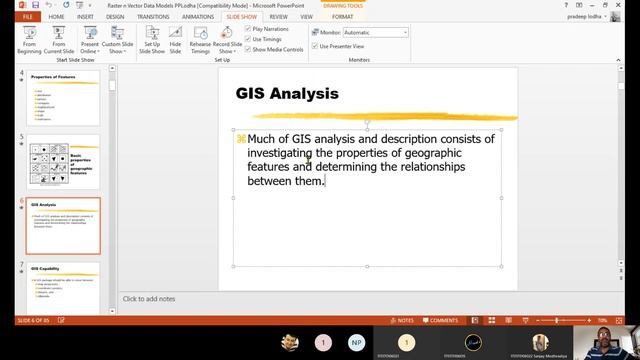
Task: Click the slide editor scroll down arrow
Action: (621, 263)
